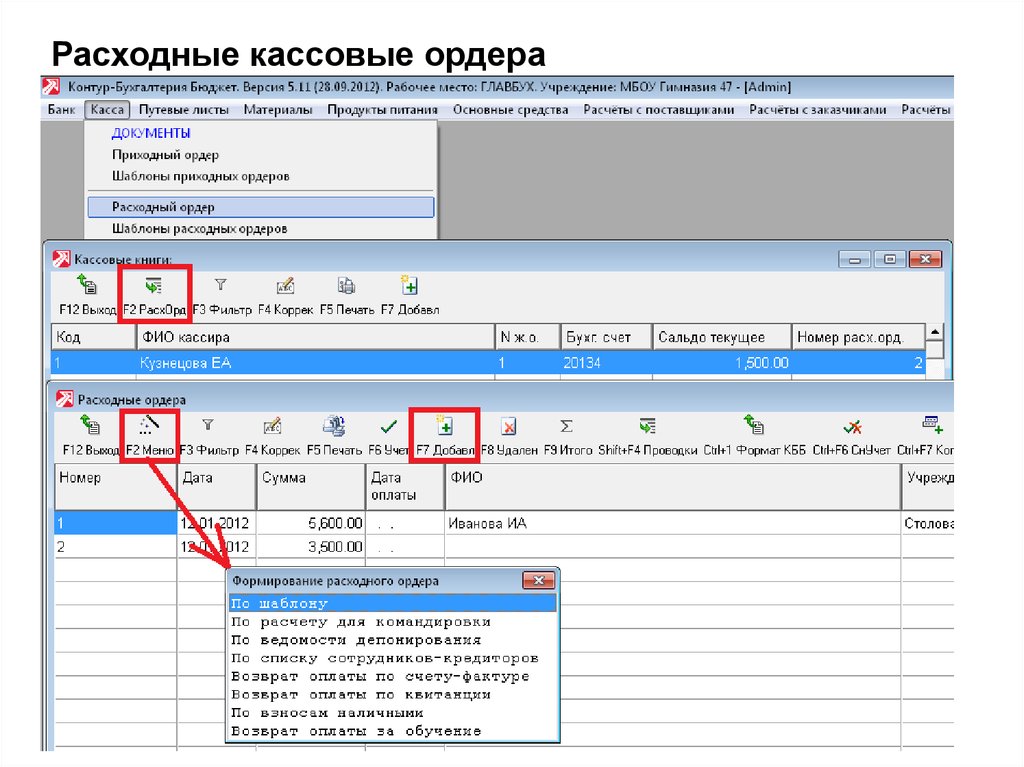Select По шаблону in popup list
The height and width of the screenshot is (767, 1024).
[279, 603]
